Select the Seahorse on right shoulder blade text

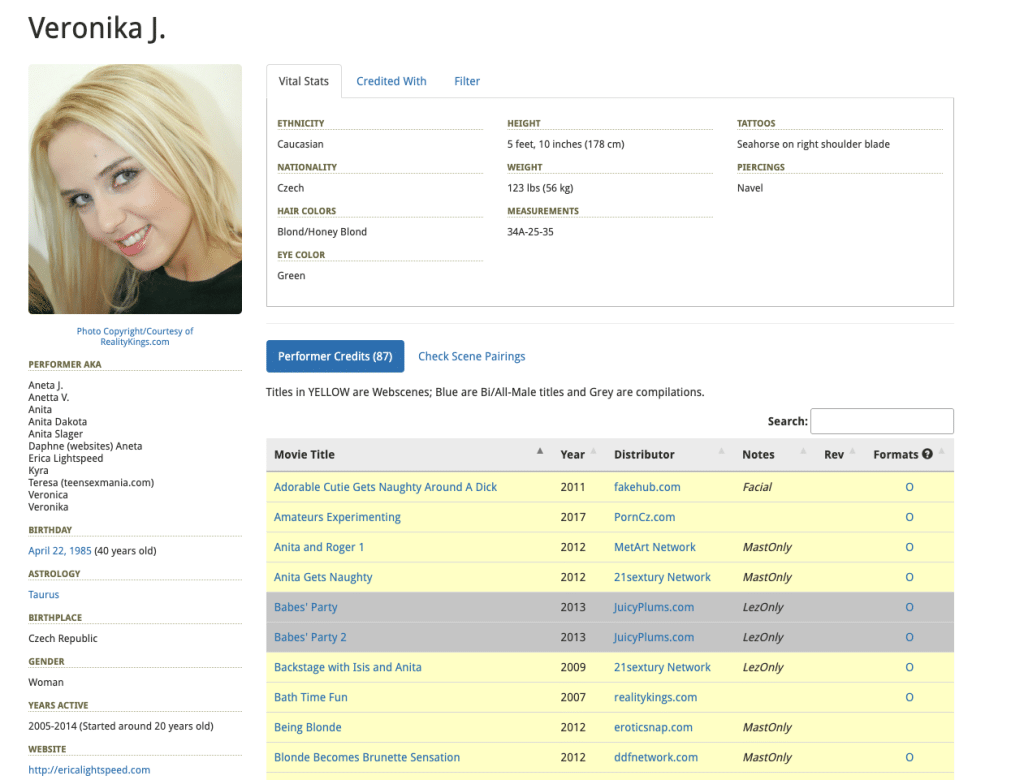point(813,144)
